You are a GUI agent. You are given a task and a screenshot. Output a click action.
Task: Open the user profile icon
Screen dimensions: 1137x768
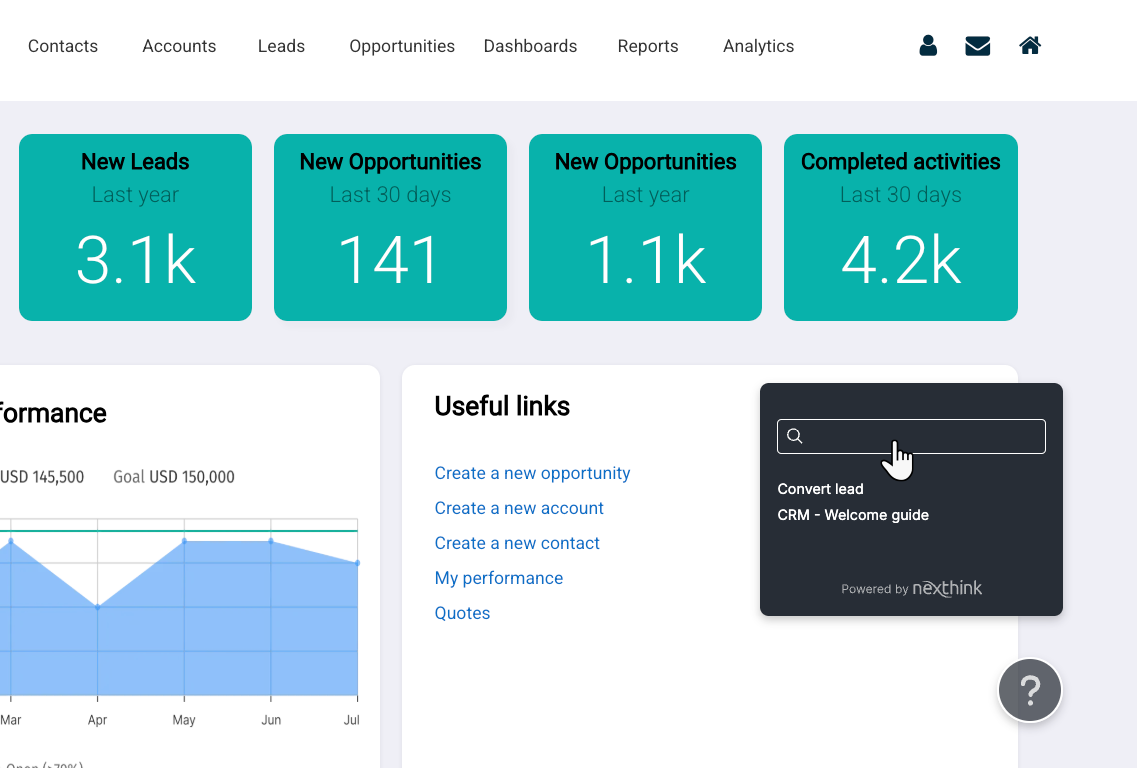928,46
